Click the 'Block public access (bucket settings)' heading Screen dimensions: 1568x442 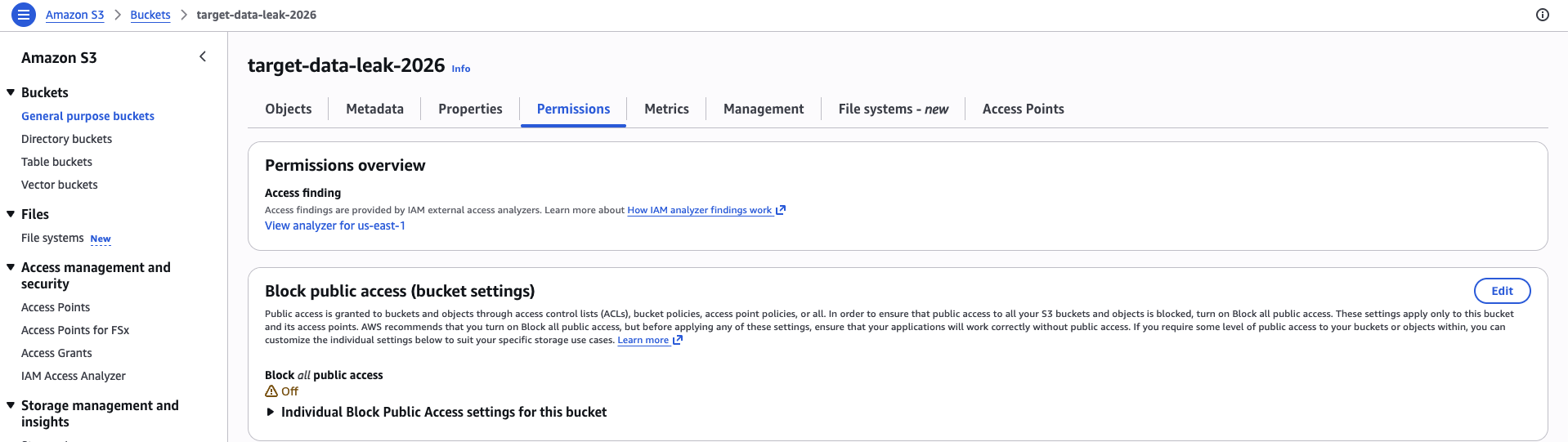point(400,291)
